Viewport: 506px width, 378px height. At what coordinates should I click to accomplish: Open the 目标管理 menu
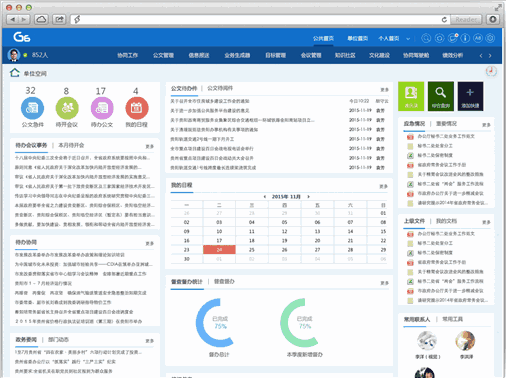(275, 55)
